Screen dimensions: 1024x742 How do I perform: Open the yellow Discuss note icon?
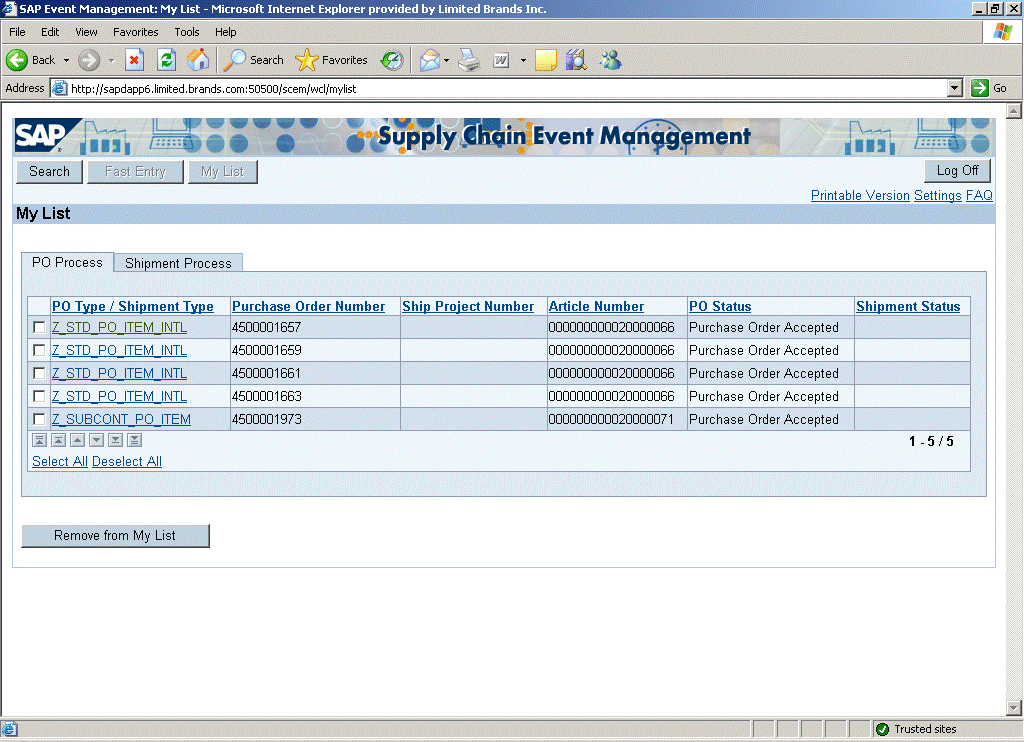pyautogui.click(x=545, y=60)
